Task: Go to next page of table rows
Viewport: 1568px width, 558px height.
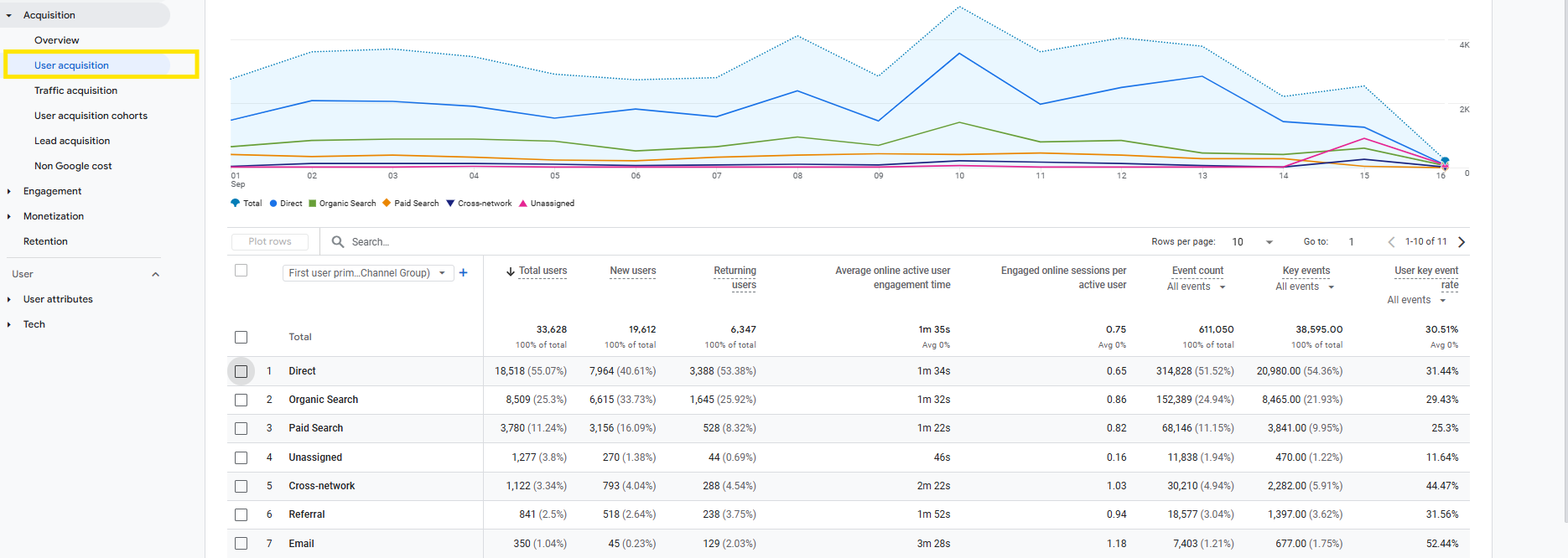Action: 1462,241
